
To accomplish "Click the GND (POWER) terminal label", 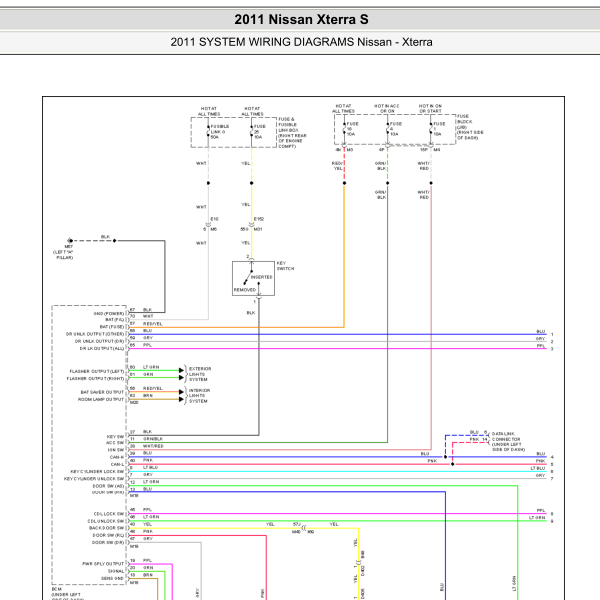I will (x=109, y=313).
